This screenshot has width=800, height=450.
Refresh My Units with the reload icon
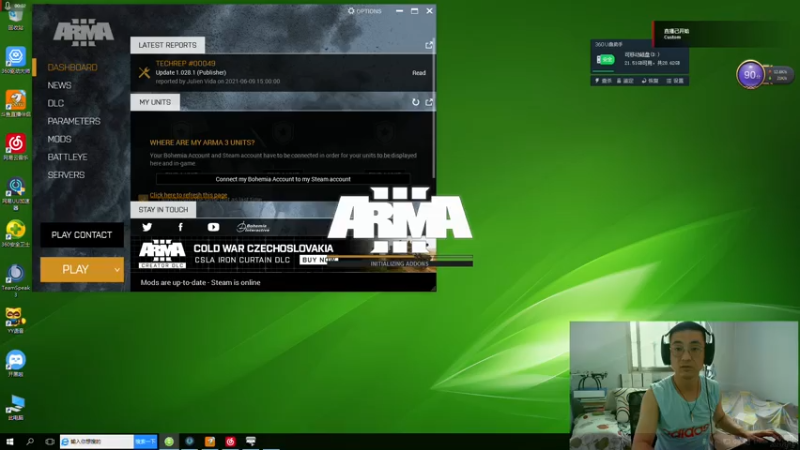415,102
